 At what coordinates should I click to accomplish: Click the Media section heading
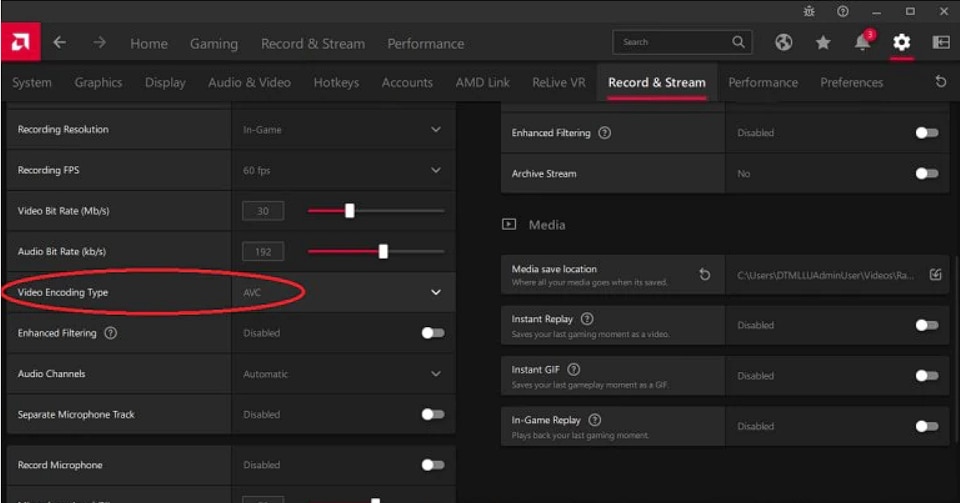coord(547,225)
